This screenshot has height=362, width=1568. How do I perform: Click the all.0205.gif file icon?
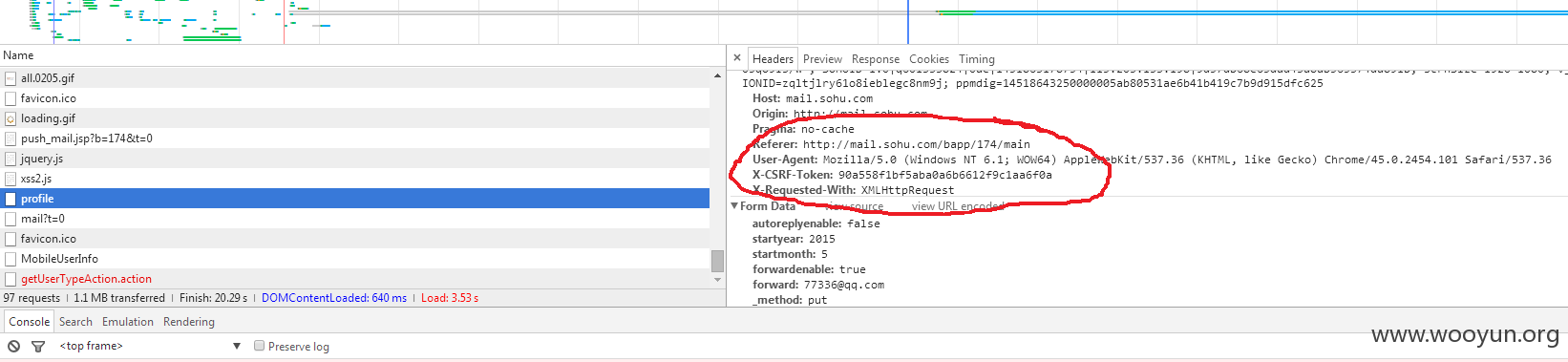(x=11, y=78)
